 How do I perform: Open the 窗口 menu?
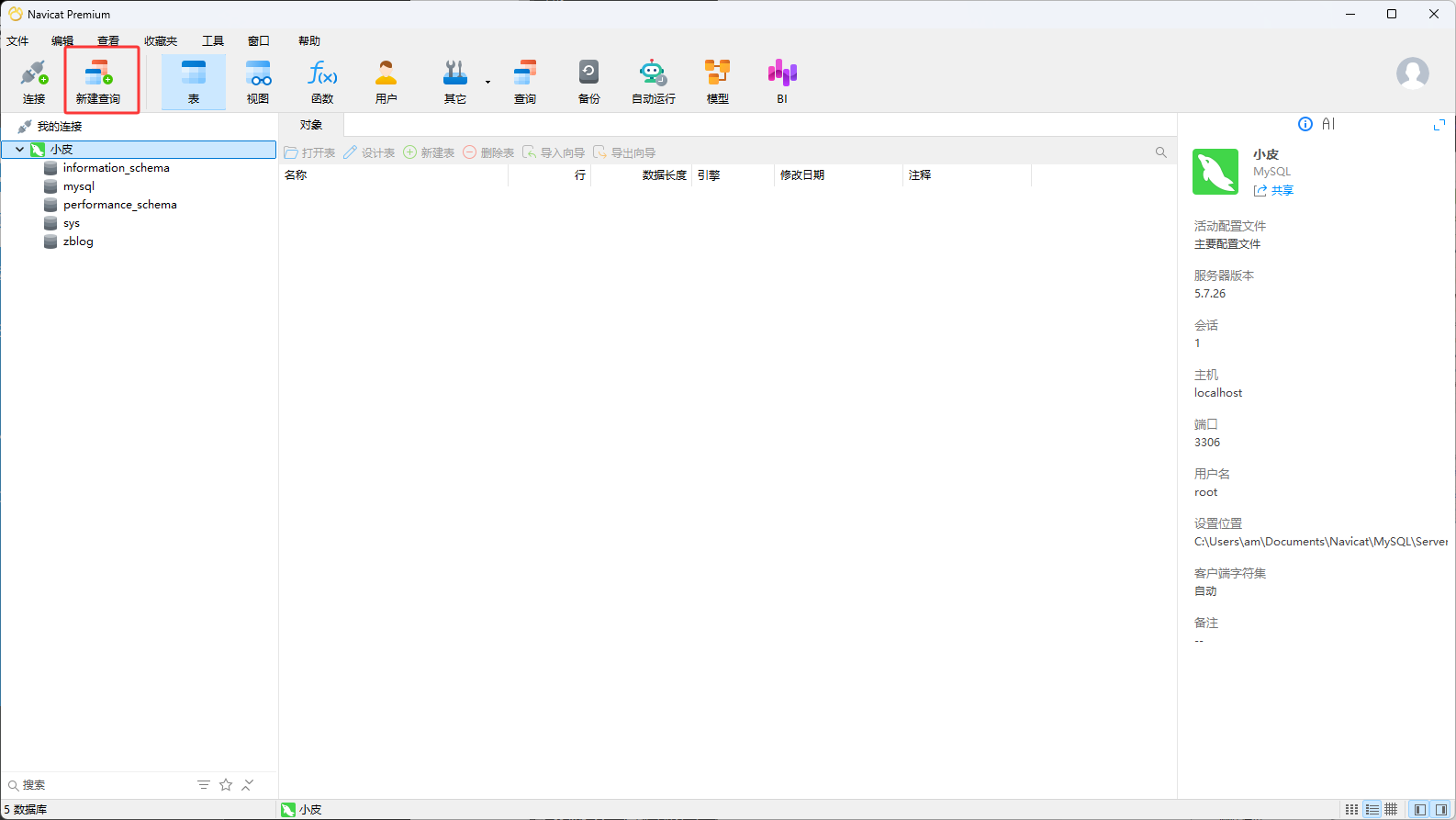point(259,40)
